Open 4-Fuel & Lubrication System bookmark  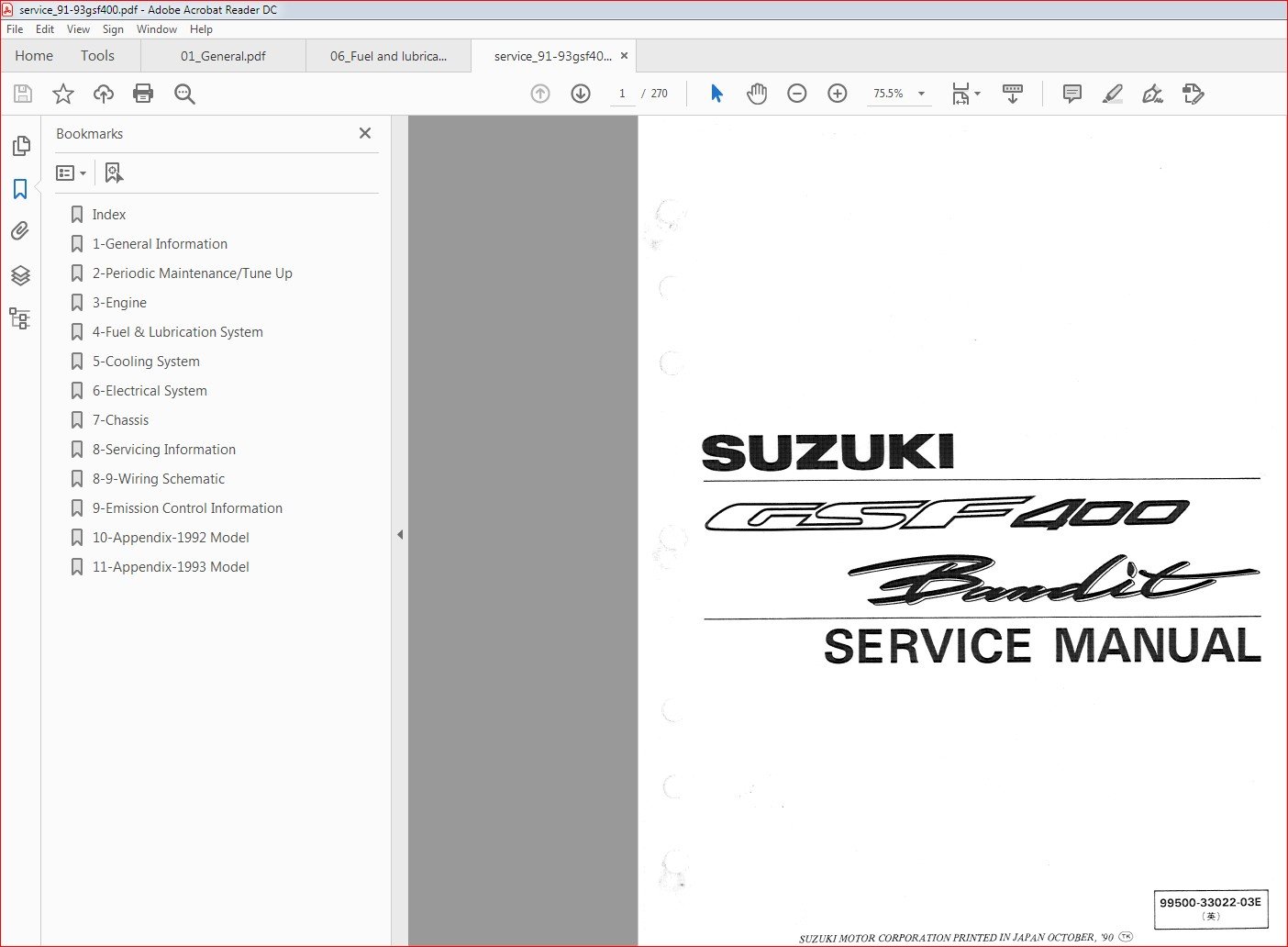(x=178, y=332)
